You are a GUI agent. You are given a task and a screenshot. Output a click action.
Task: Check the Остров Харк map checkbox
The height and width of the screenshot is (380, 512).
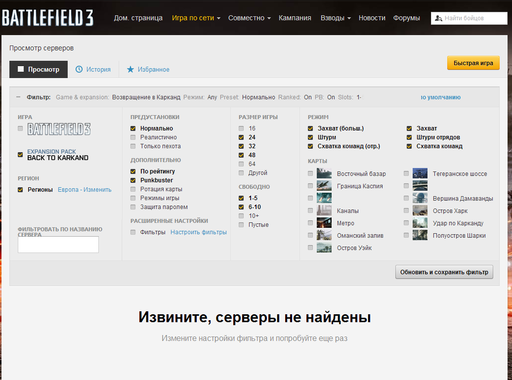[406, 210]
